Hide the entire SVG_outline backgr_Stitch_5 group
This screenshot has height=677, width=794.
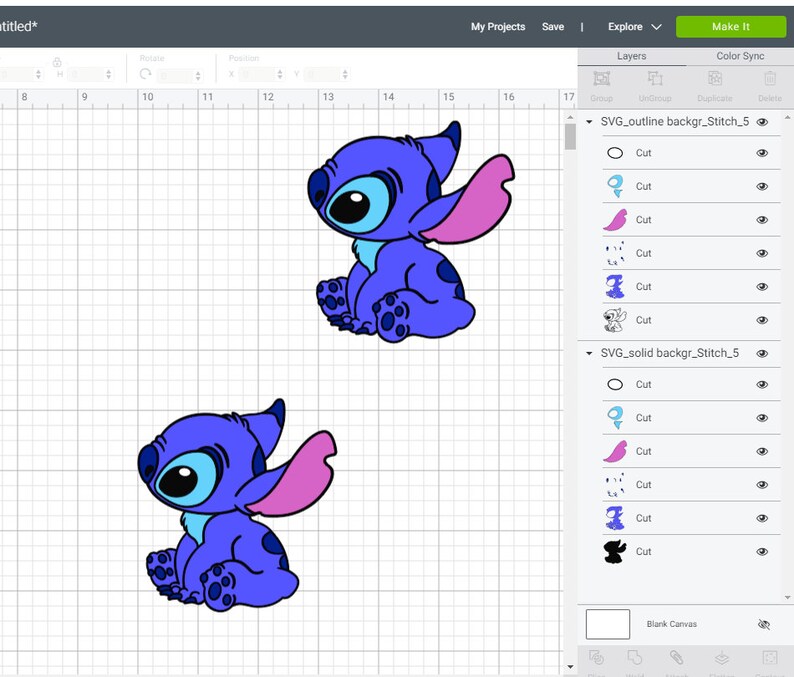(762, 122)
